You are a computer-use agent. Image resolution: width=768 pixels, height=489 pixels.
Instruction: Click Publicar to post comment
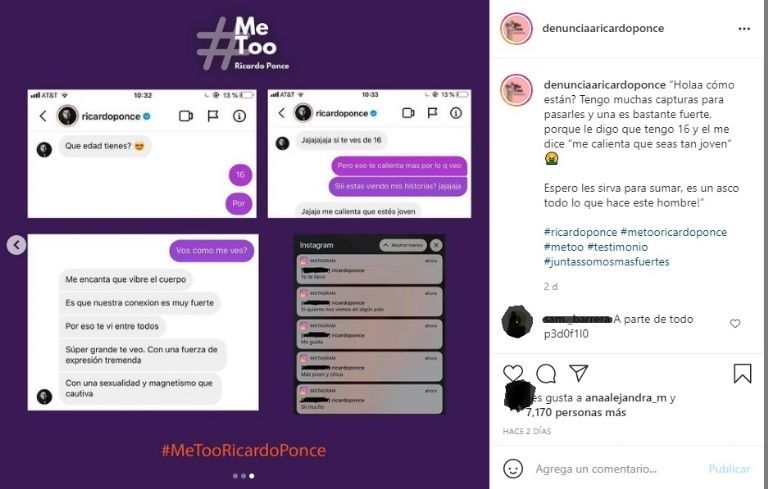point(729,469)
